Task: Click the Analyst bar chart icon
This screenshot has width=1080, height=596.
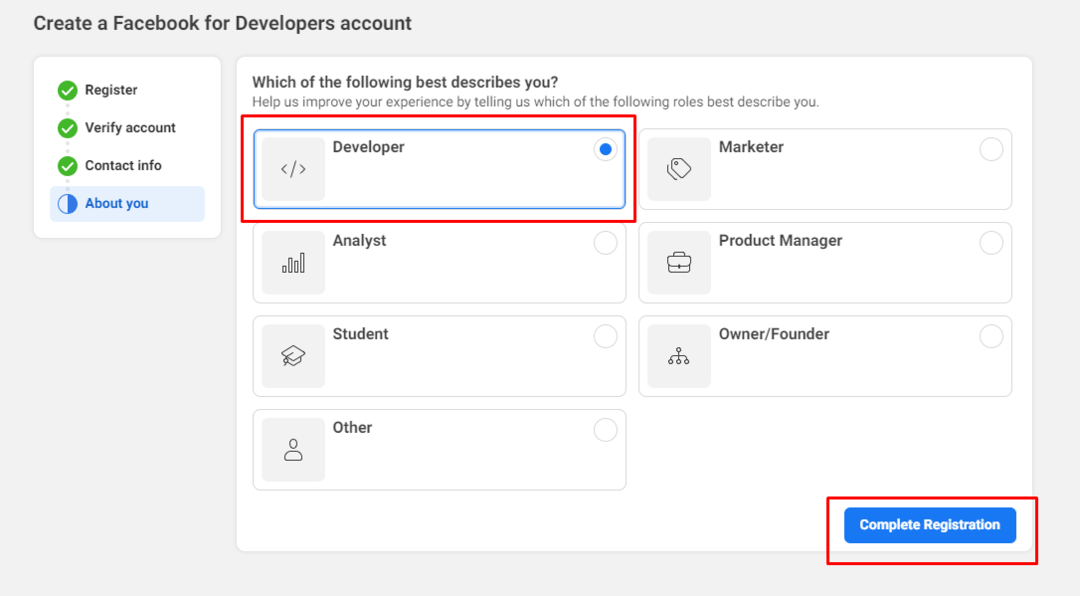Action: pos(293,262)
